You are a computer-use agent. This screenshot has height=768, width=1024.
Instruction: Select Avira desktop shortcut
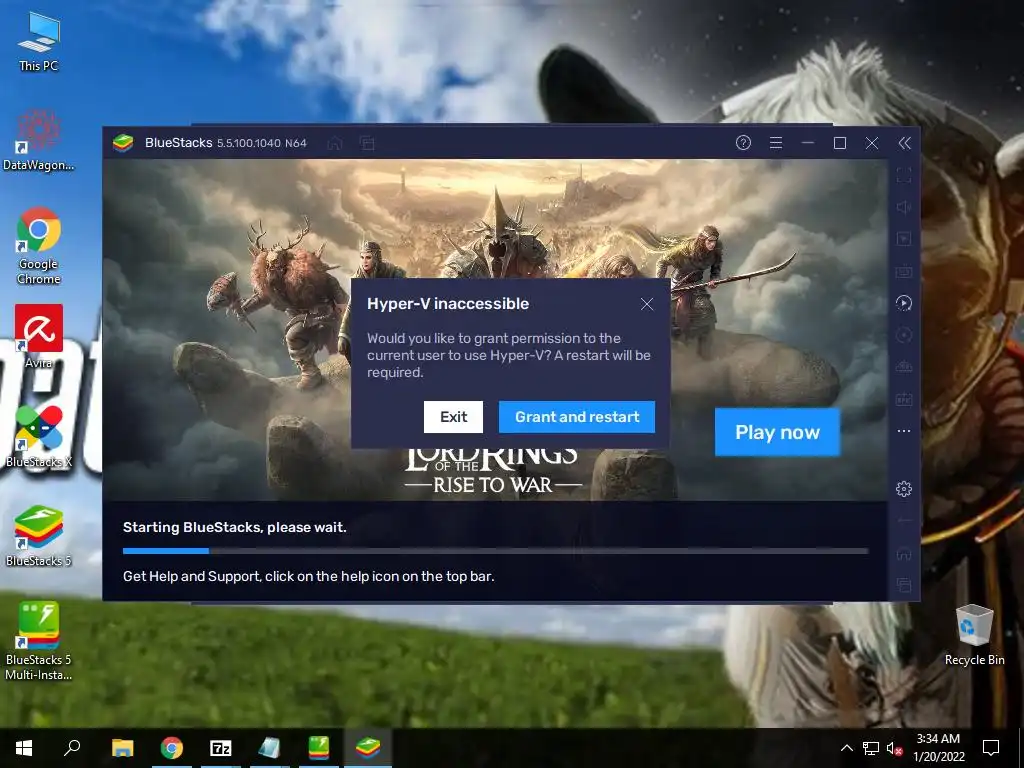pyautogui.click(x=39, y=336)
